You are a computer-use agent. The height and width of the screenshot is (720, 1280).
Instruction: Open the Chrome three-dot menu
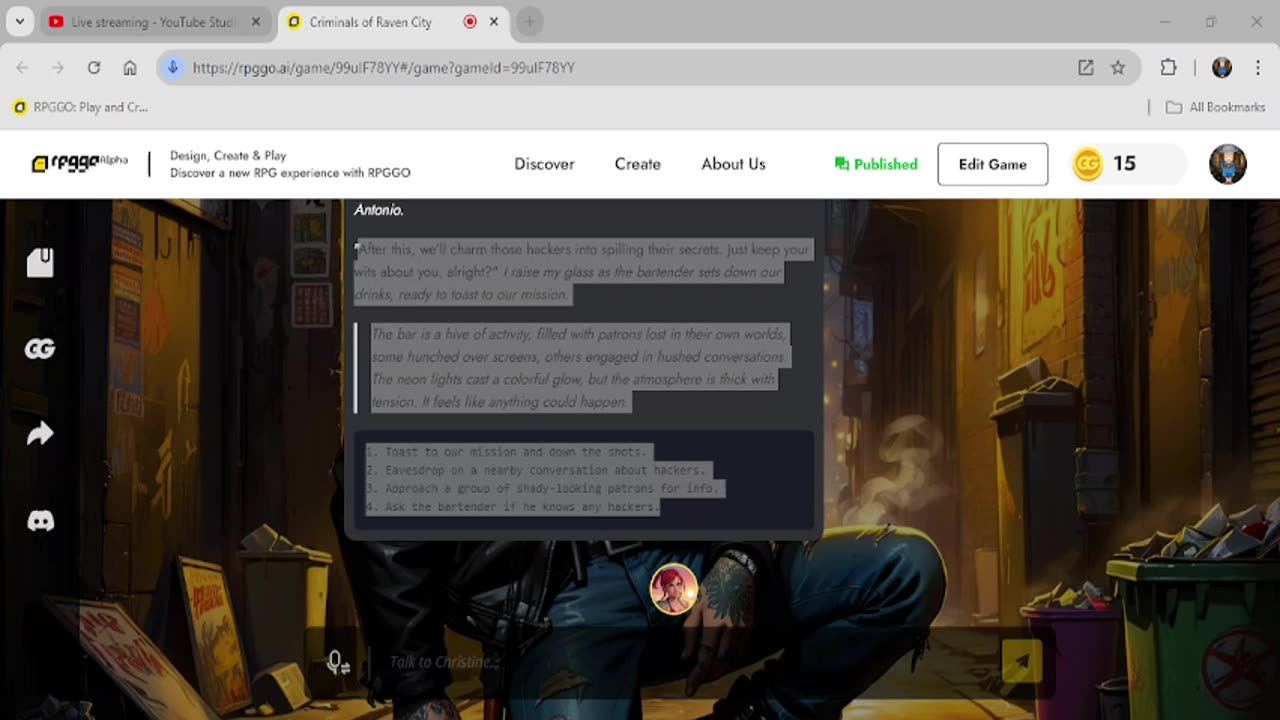click(1257, 68)
